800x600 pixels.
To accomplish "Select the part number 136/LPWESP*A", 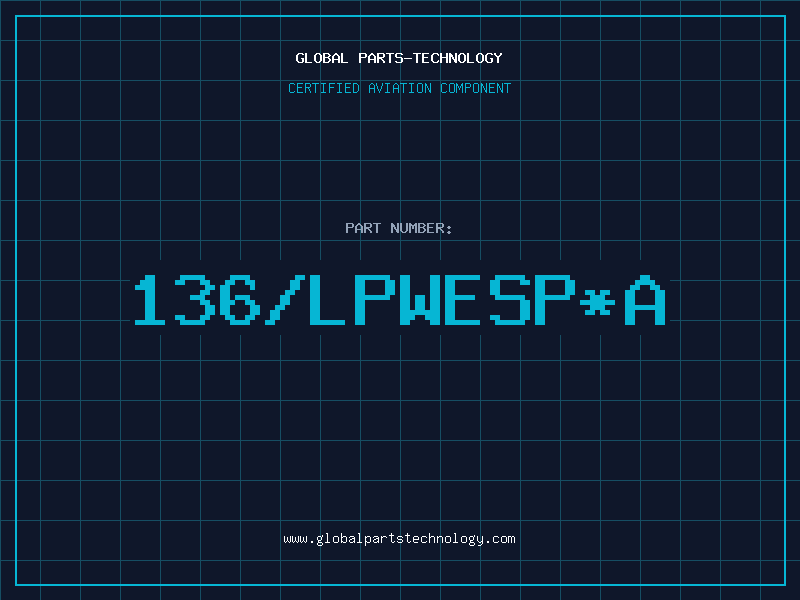I will pyautogui.click(x=400, y=300).
